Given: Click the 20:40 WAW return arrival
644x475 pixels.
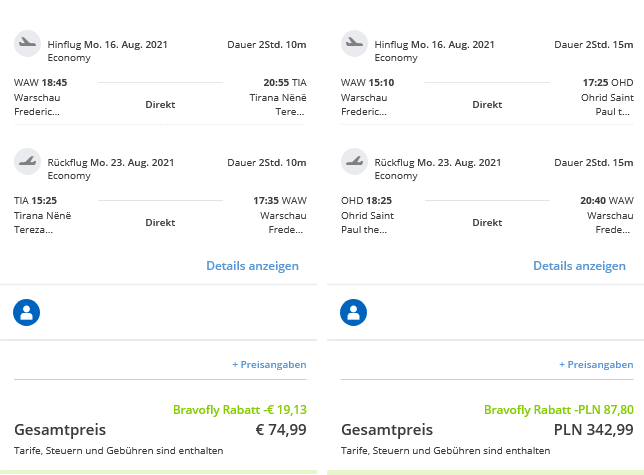Looking at the screenshot, I should pyautogui.click(x=607, y=201).
